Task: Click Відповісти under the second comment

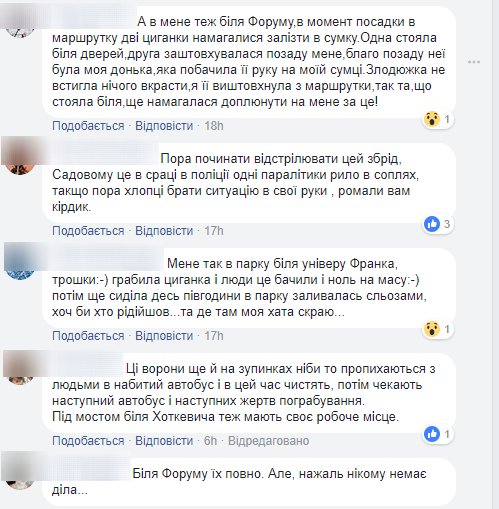Action: pyautogui.click(x=164, y=231)
